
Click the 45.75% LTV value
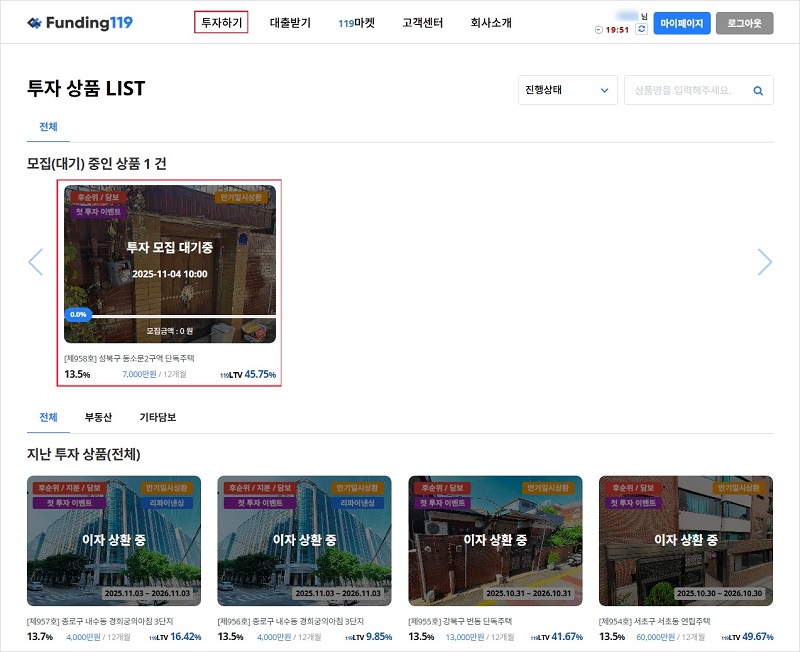[x=260, y=374]
